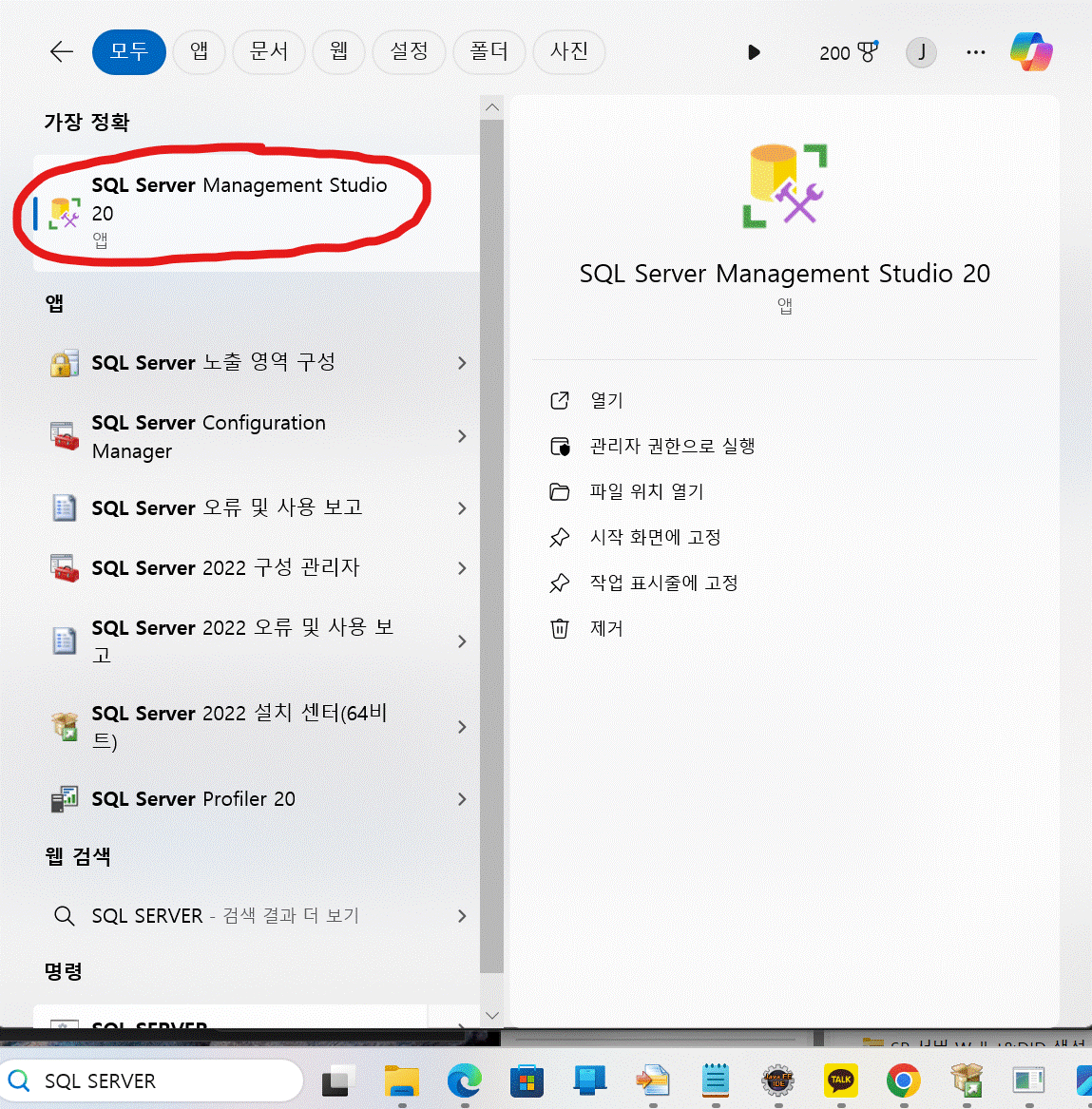Open the SQL Server 2022 설치 센터(64비트) result text
1092x1109 pixels.
239,726
